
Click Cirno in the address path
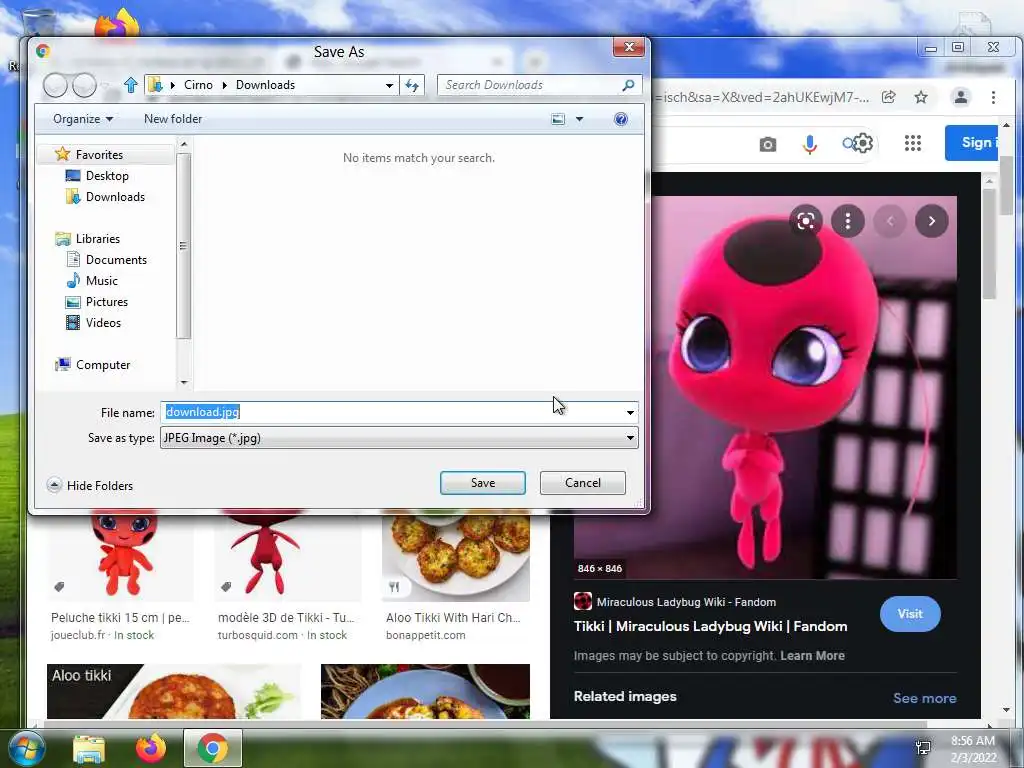pos(198,85)
